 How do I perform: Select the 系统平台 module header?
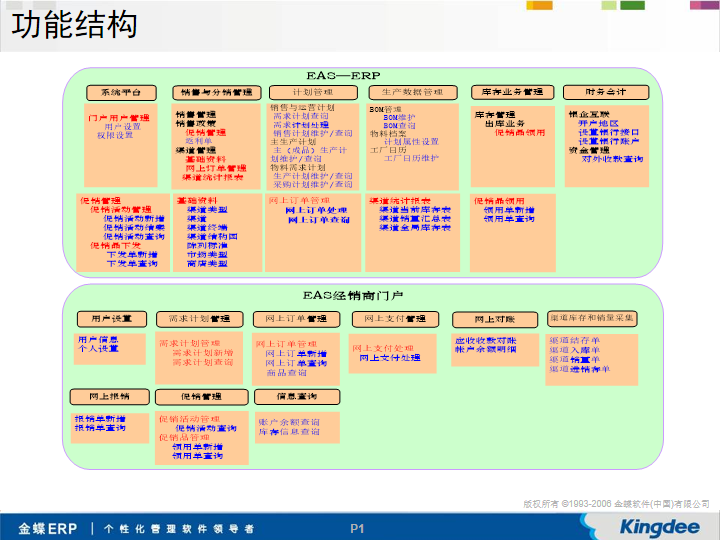point(121,93)
